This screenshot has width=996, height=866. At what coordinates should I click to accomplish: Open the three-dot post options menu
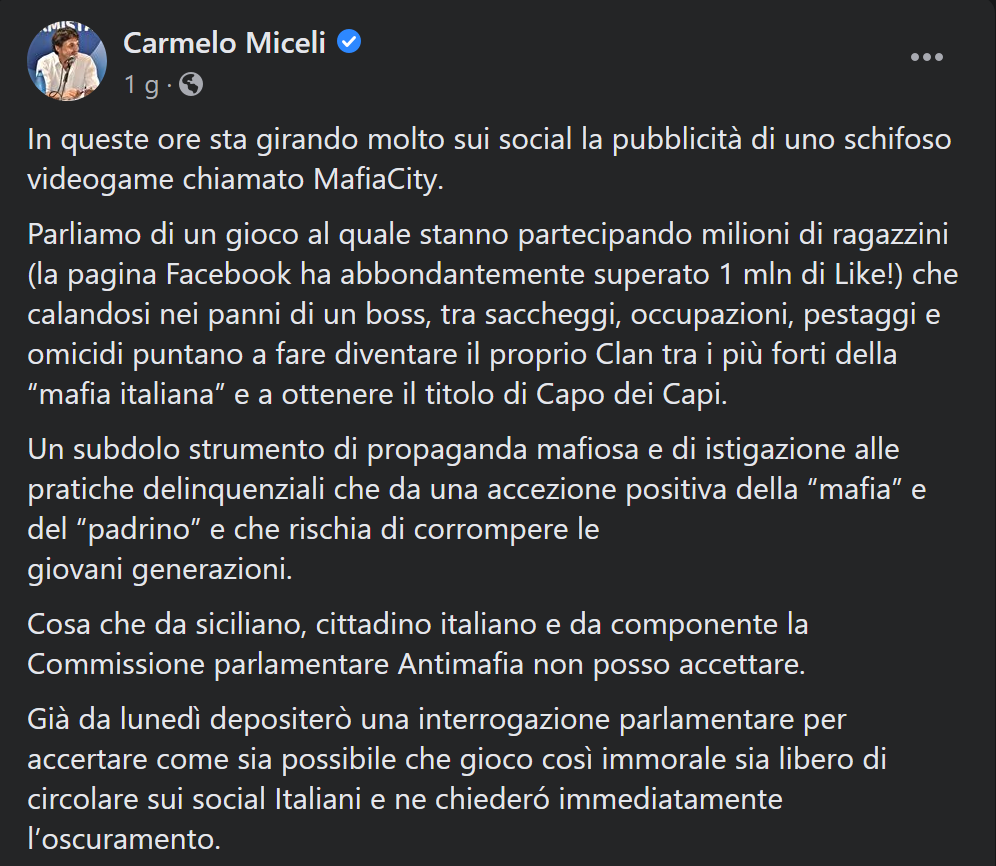click(x=926, y=57)
